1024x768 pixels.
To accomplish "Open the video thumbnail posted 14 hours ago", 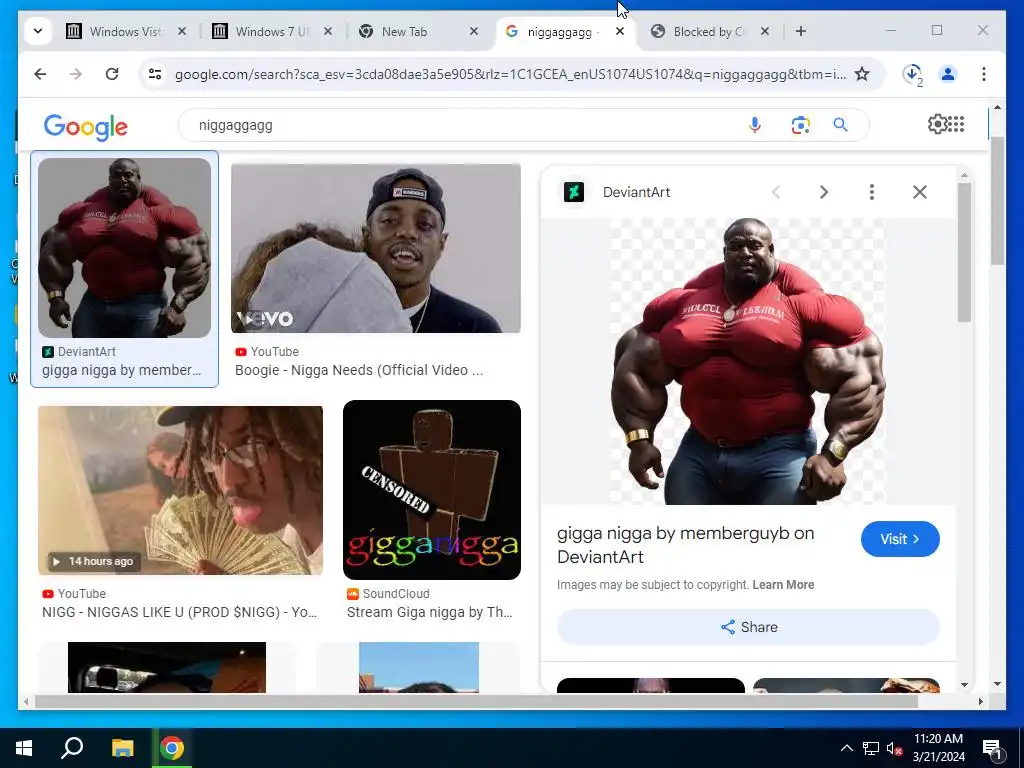I will click(180, 490).
